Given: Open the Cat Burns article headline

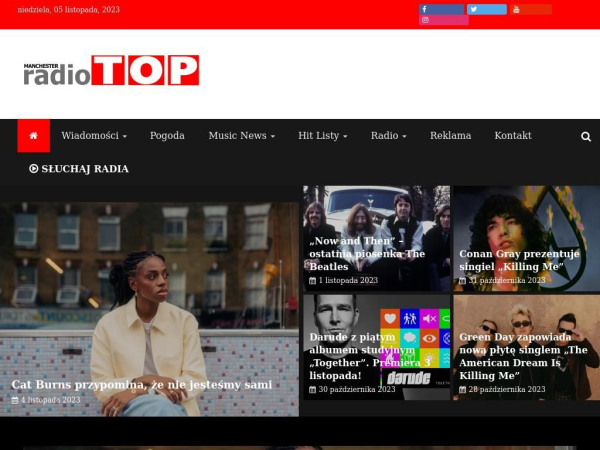Looking at the screenshot, I should 142,385.
